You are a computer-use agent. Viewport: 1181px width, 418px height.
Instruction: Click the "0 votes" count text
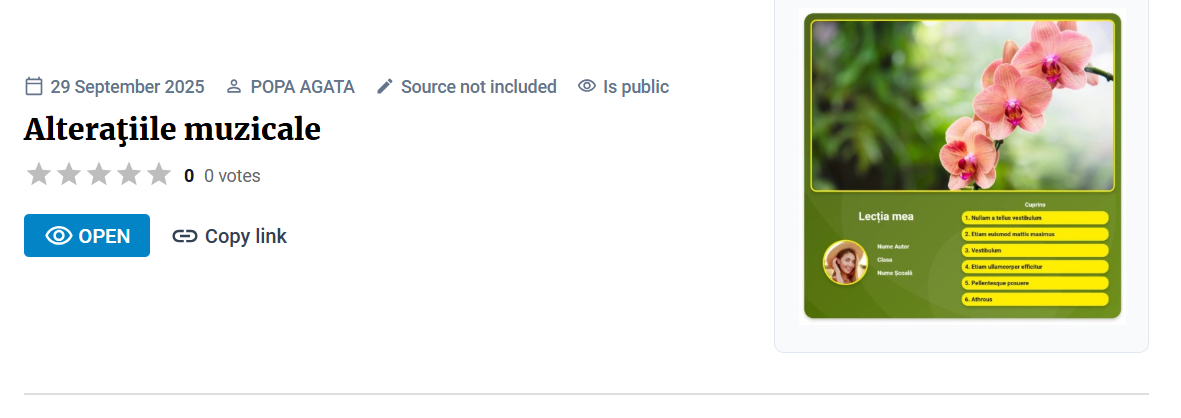[232, 176]
